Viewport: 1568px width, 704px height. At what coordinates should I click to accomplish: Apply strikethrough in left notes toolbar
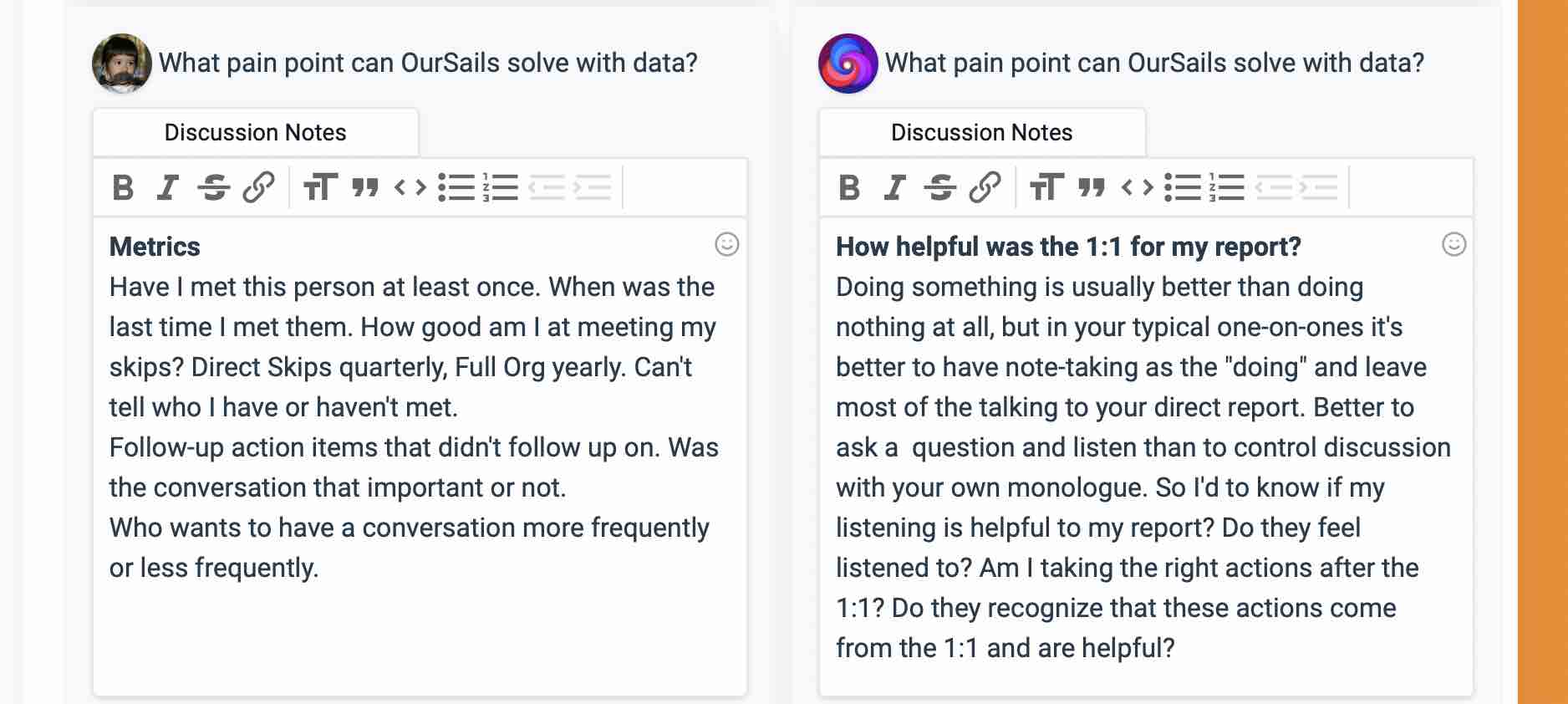[213, 187]
